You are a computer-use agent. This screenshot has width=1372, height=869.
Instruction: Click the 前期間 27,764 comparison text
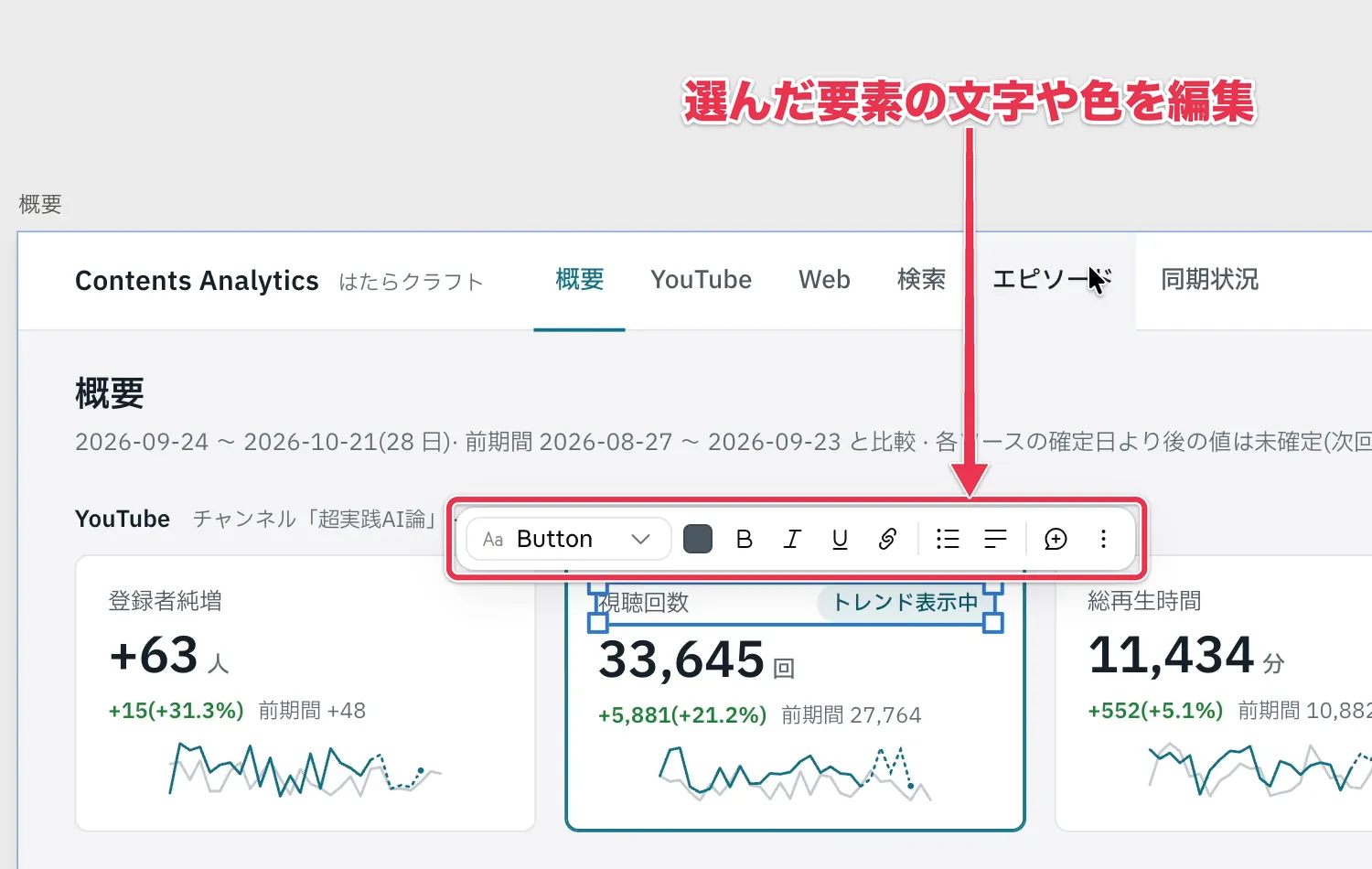(x=852, y=715)
